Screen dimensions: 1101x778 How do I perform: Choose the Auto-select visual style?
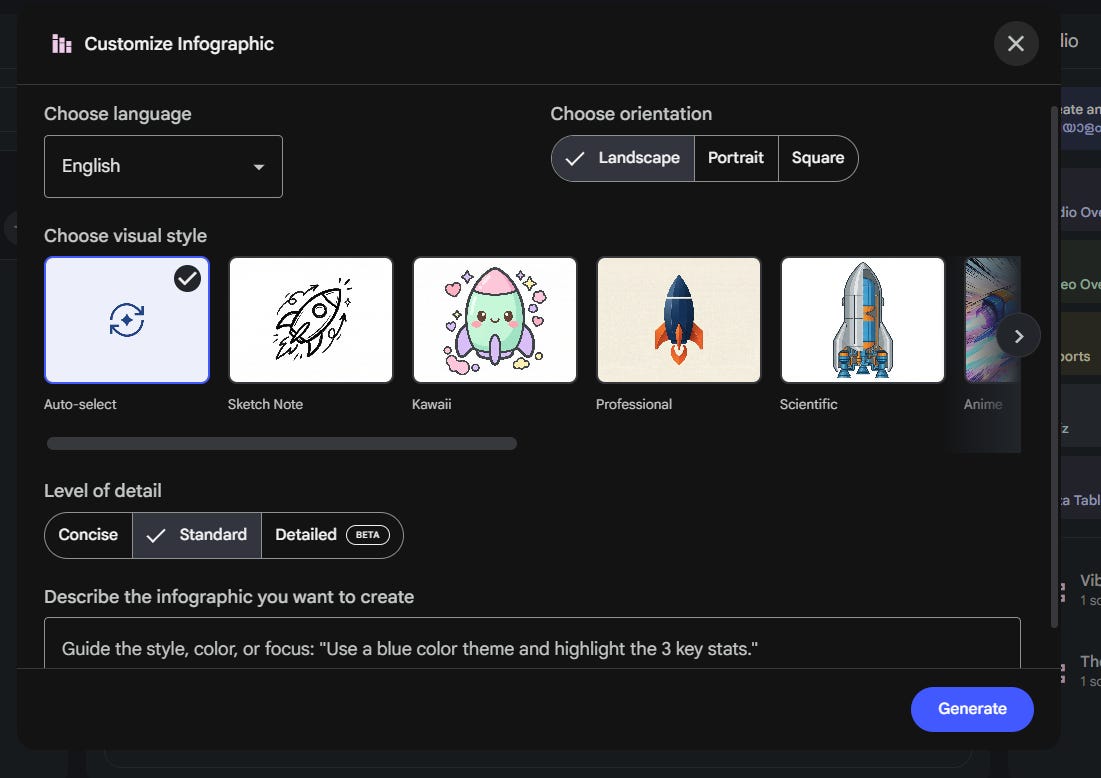pyautogui.click(x=126, y=320)
